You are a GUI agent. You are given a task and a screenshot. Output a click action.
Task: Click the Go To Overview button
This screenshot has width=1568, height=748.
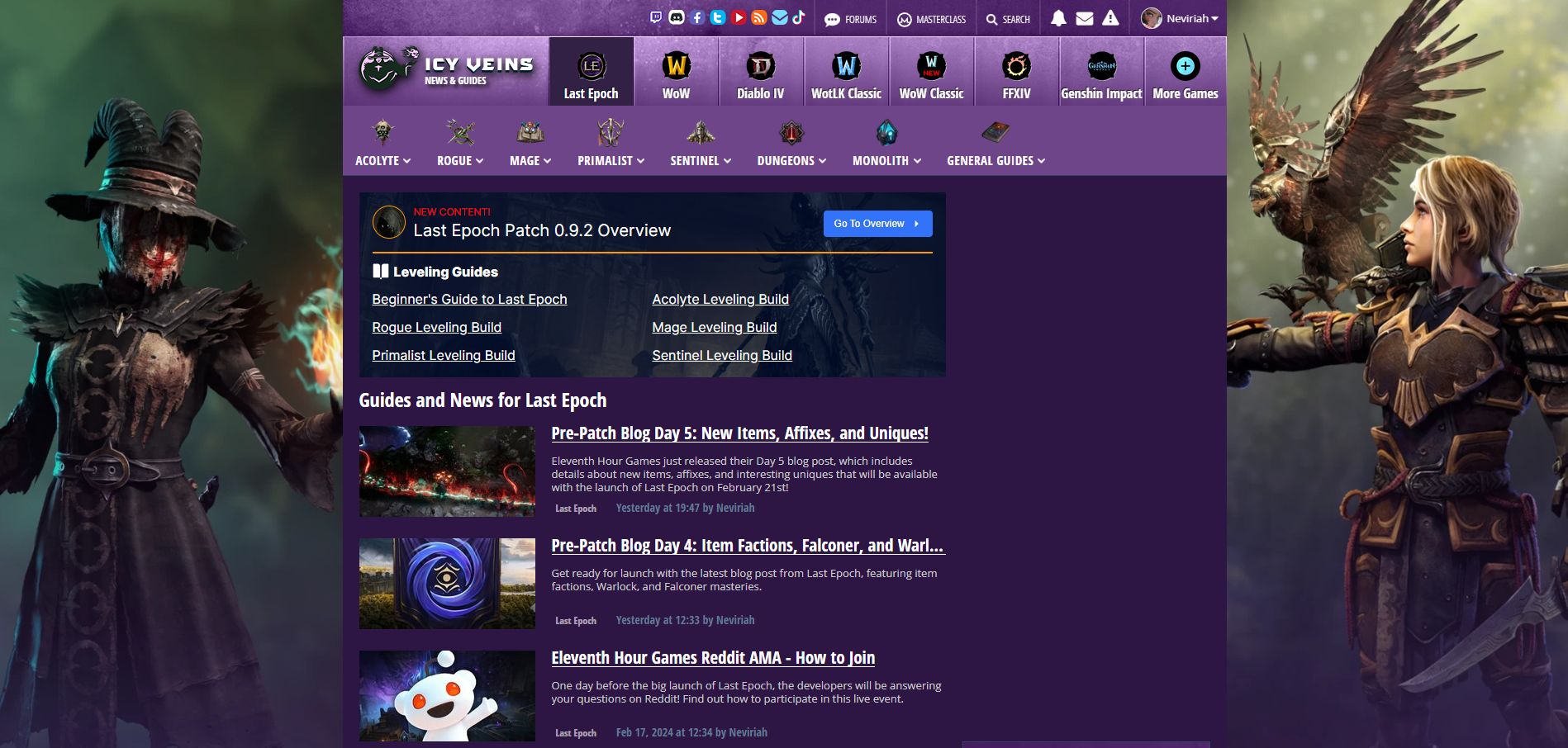[877, 224]
